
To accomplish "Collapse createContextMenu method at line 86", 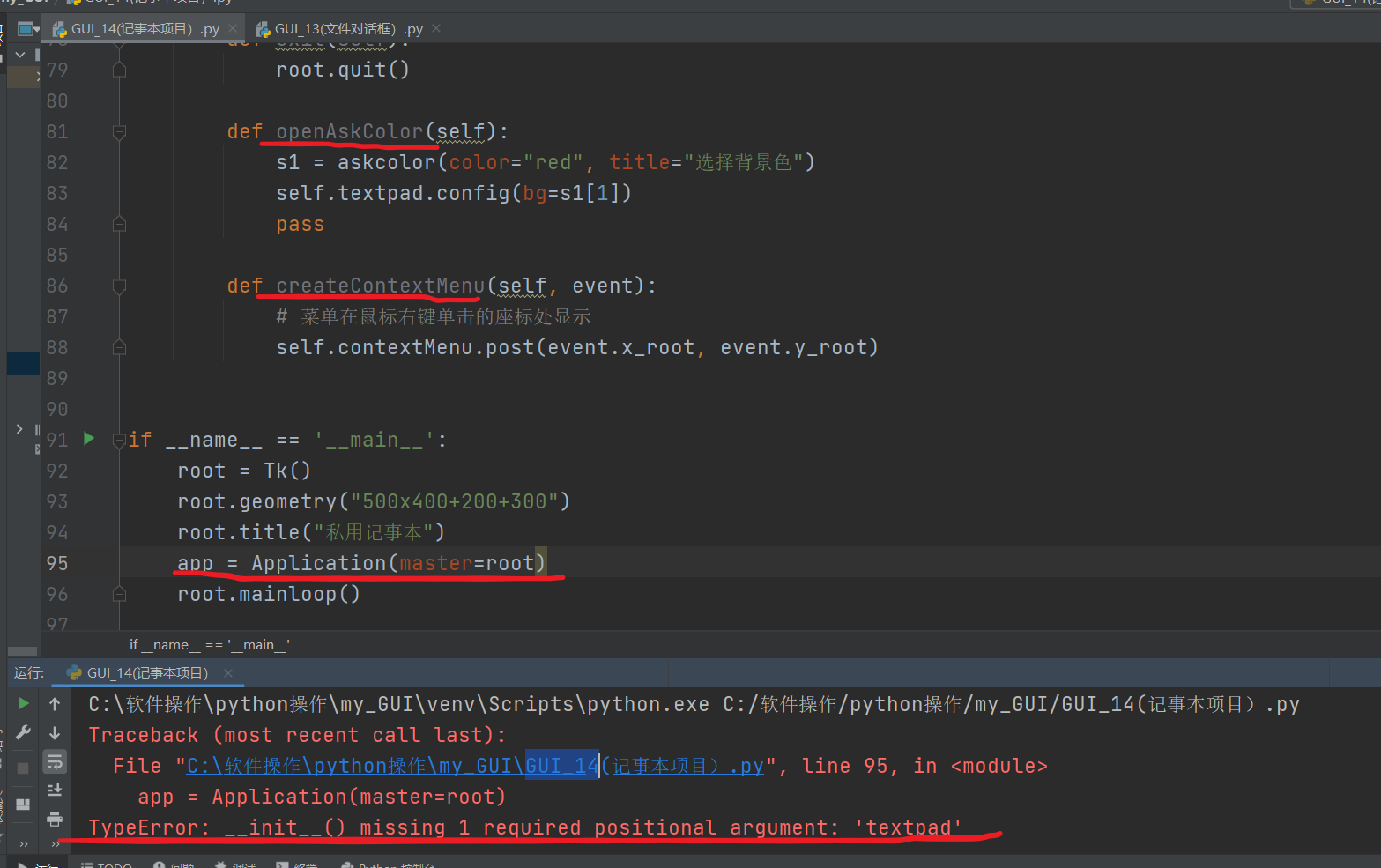I will coord(119,286).
